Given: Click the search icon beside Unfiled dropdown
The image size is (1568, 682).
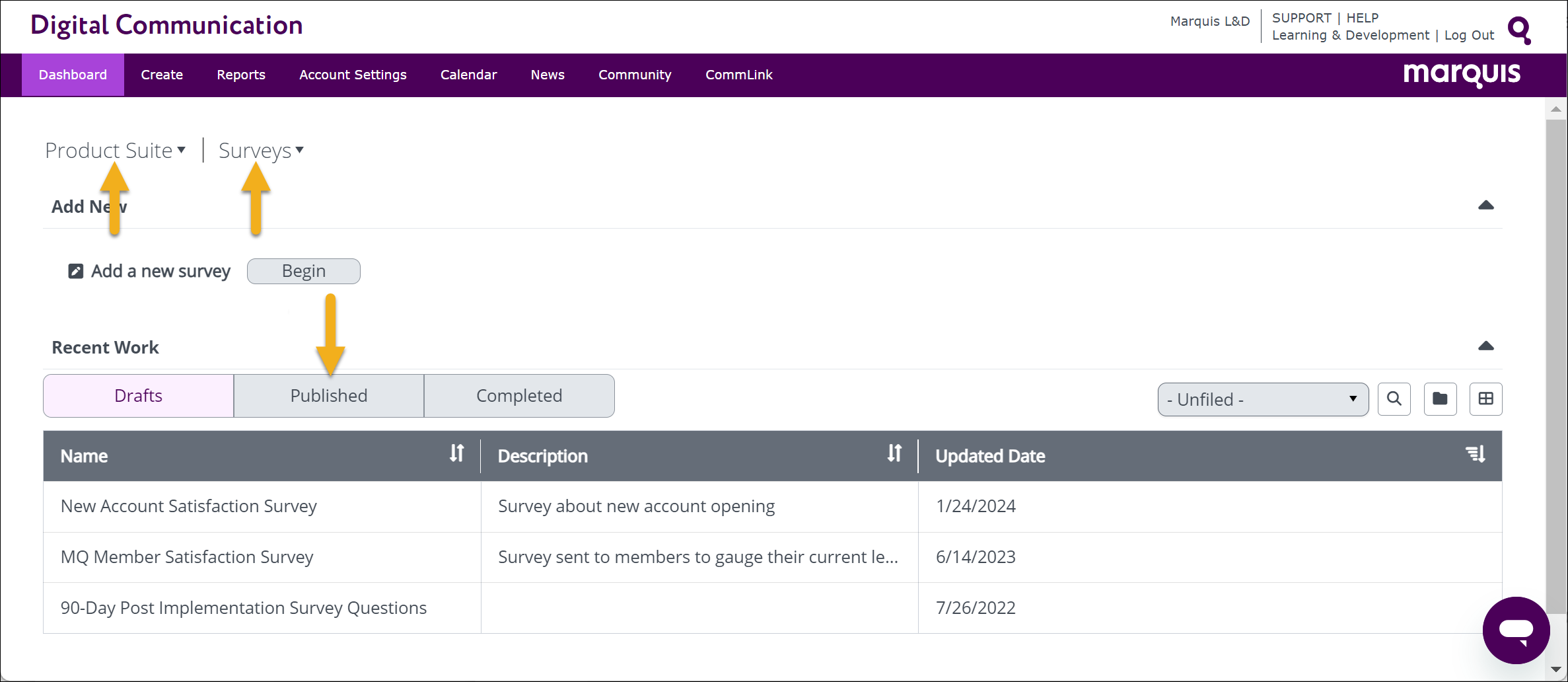Looking at the screenshot, I should click(1394, 399).
